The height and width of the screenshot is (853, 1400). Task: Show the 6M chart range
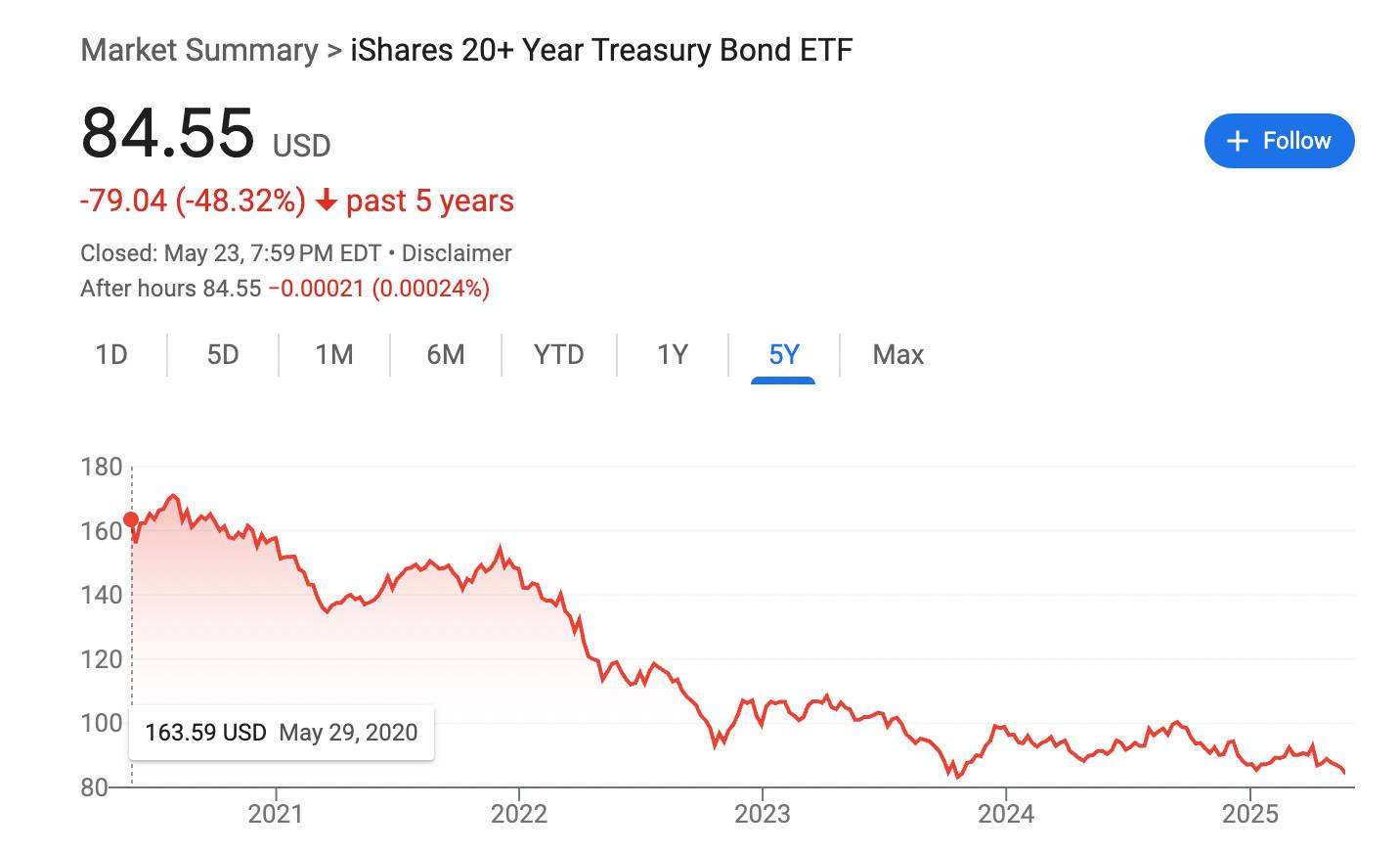tap(446, 354)
